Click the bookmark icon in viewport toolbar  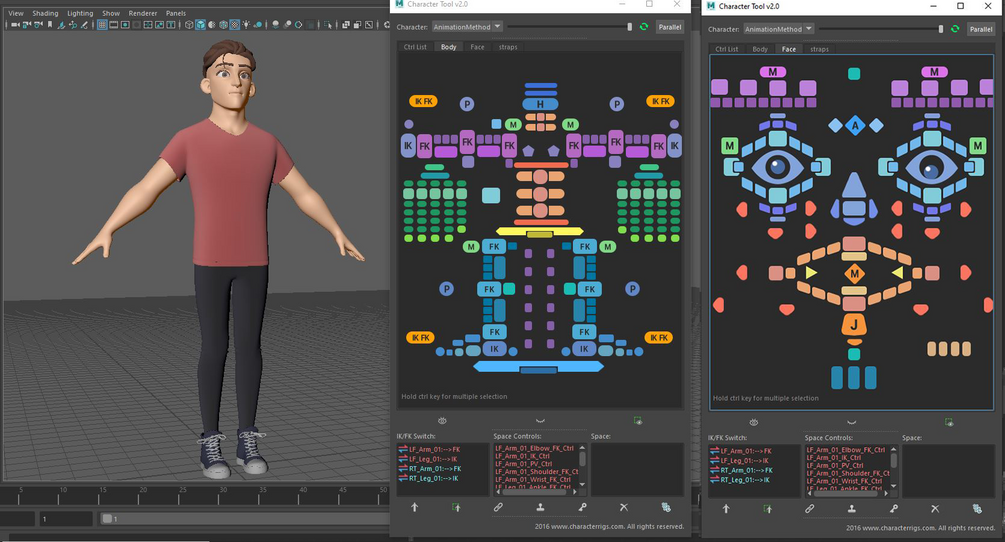point(50,25)
